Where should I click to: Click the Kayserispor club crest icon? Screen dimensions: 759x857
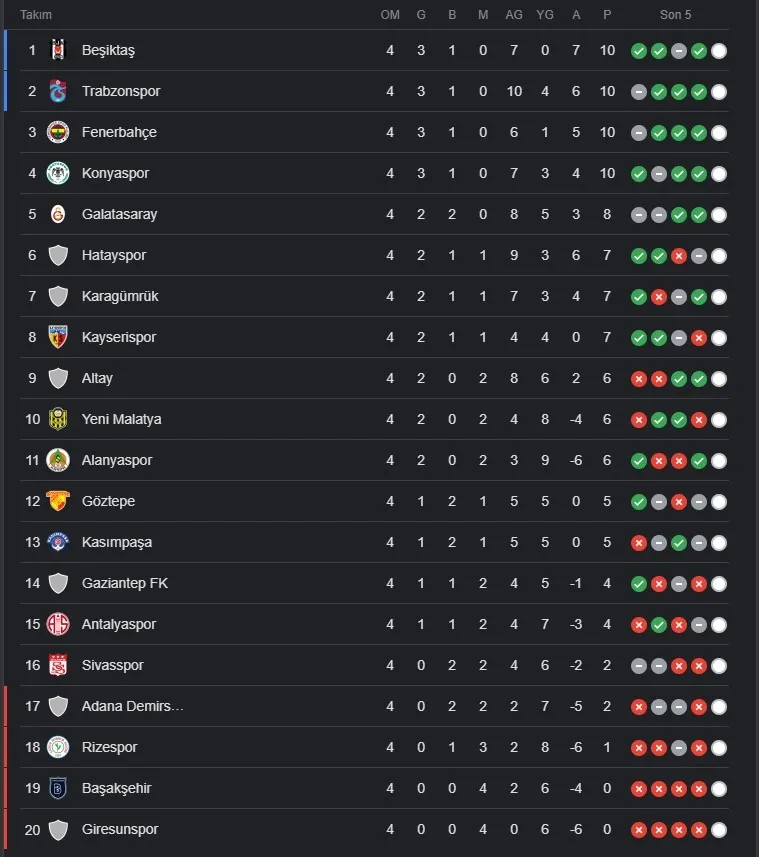point(57,337)
